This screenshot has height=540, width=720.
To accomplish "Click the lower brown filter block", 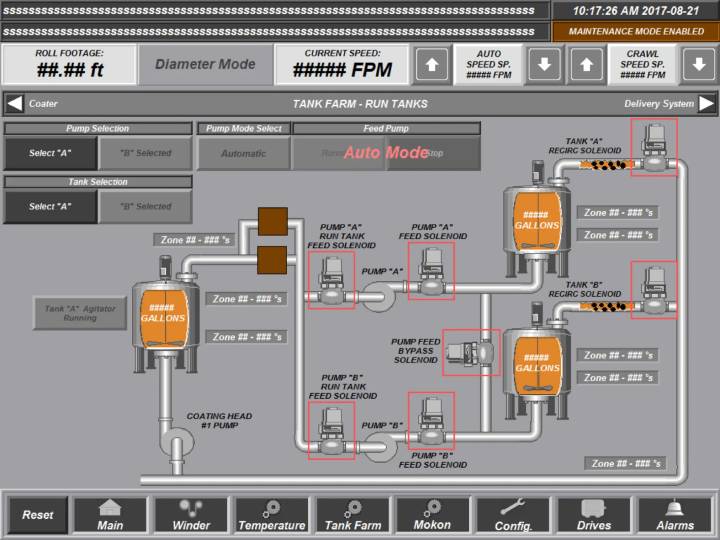I will [x=272, y=260].
